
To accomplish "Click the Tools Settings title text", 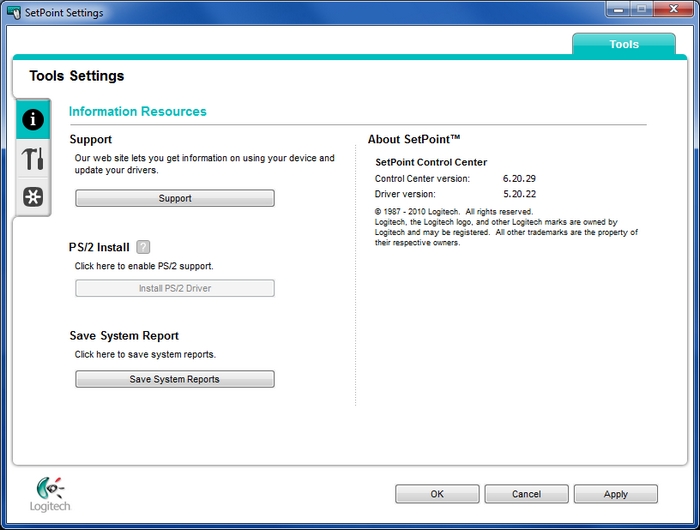I will 77,76.
